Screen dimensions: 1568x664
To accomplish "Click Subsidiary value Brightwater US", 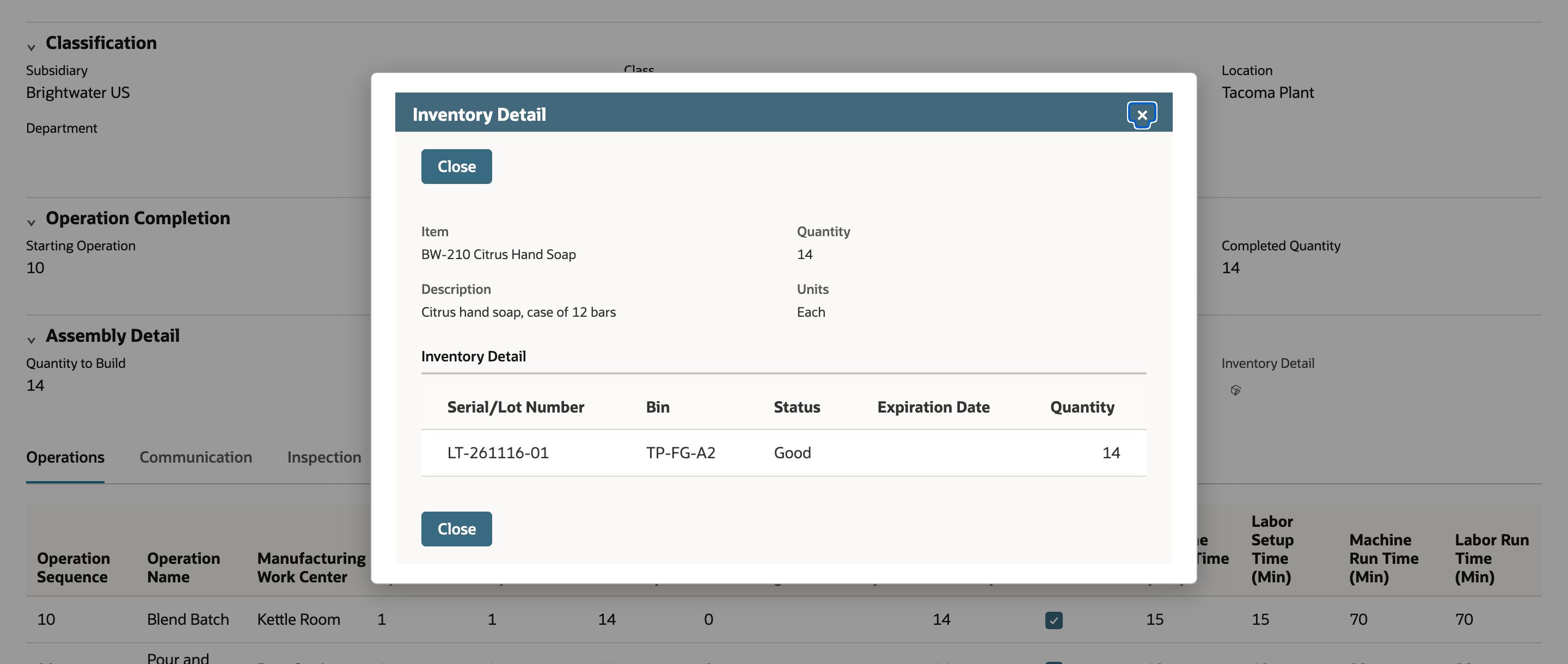I will click(77, 92).
